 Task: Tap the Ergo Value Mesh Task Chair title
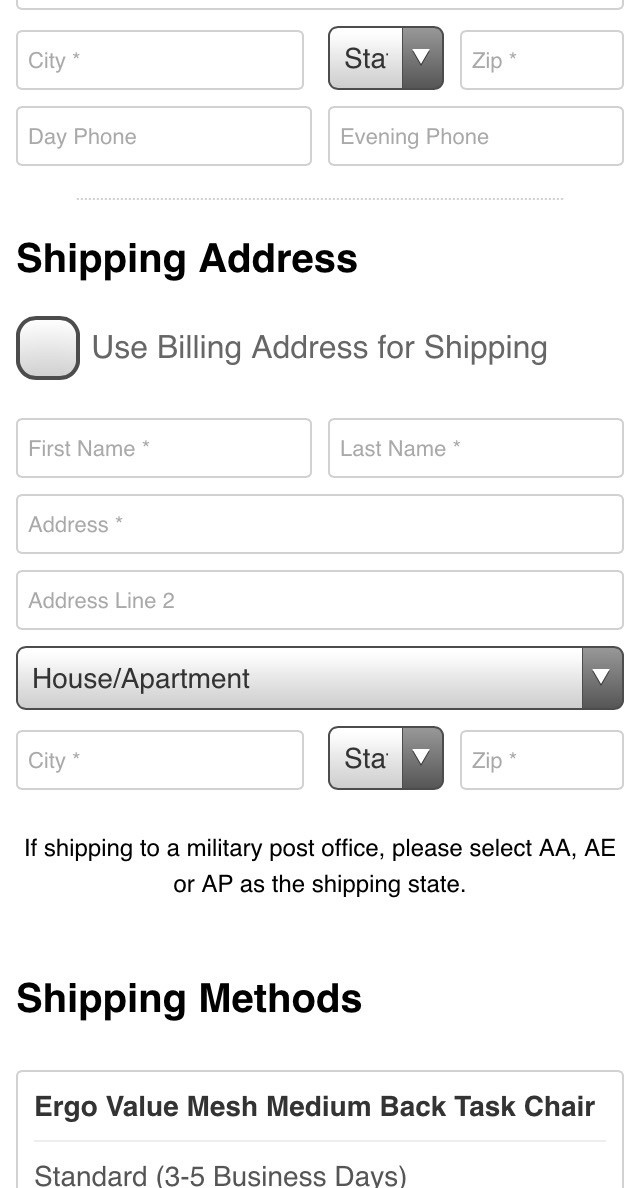[x=314, y=1107]
